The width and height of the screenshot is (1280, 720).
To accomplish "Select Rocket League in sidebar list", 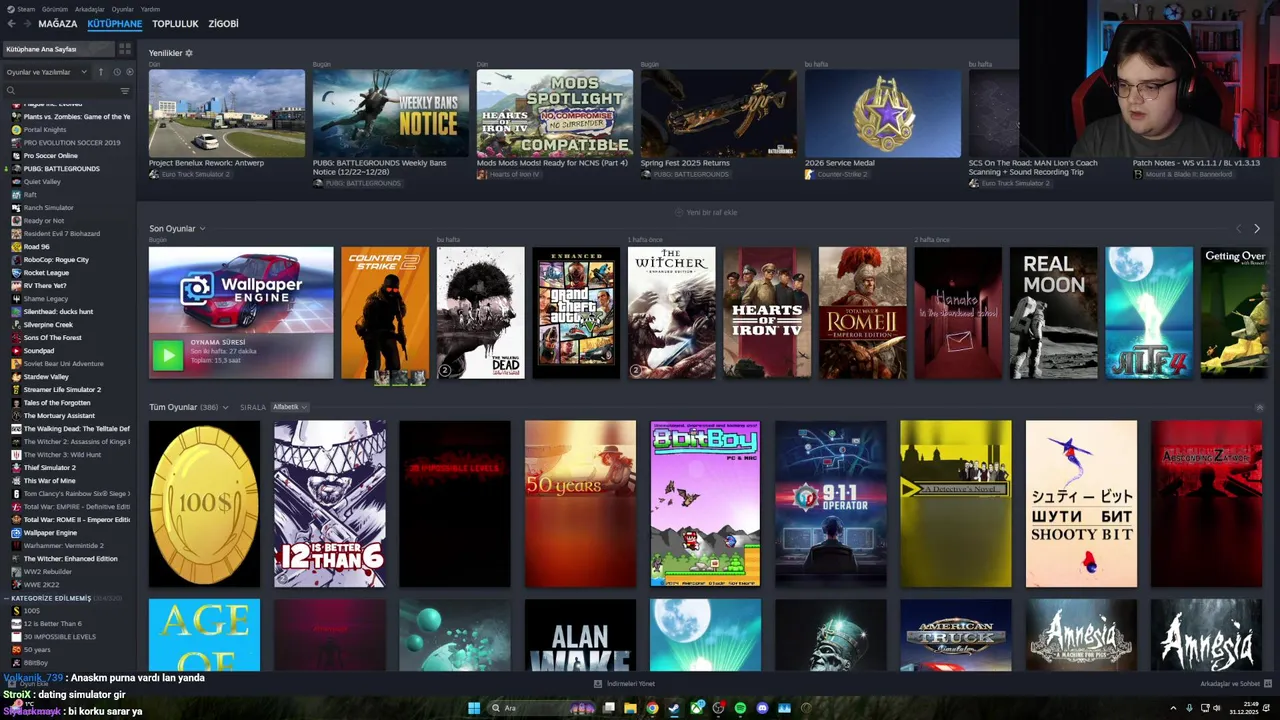I will (x=46, y=273).
